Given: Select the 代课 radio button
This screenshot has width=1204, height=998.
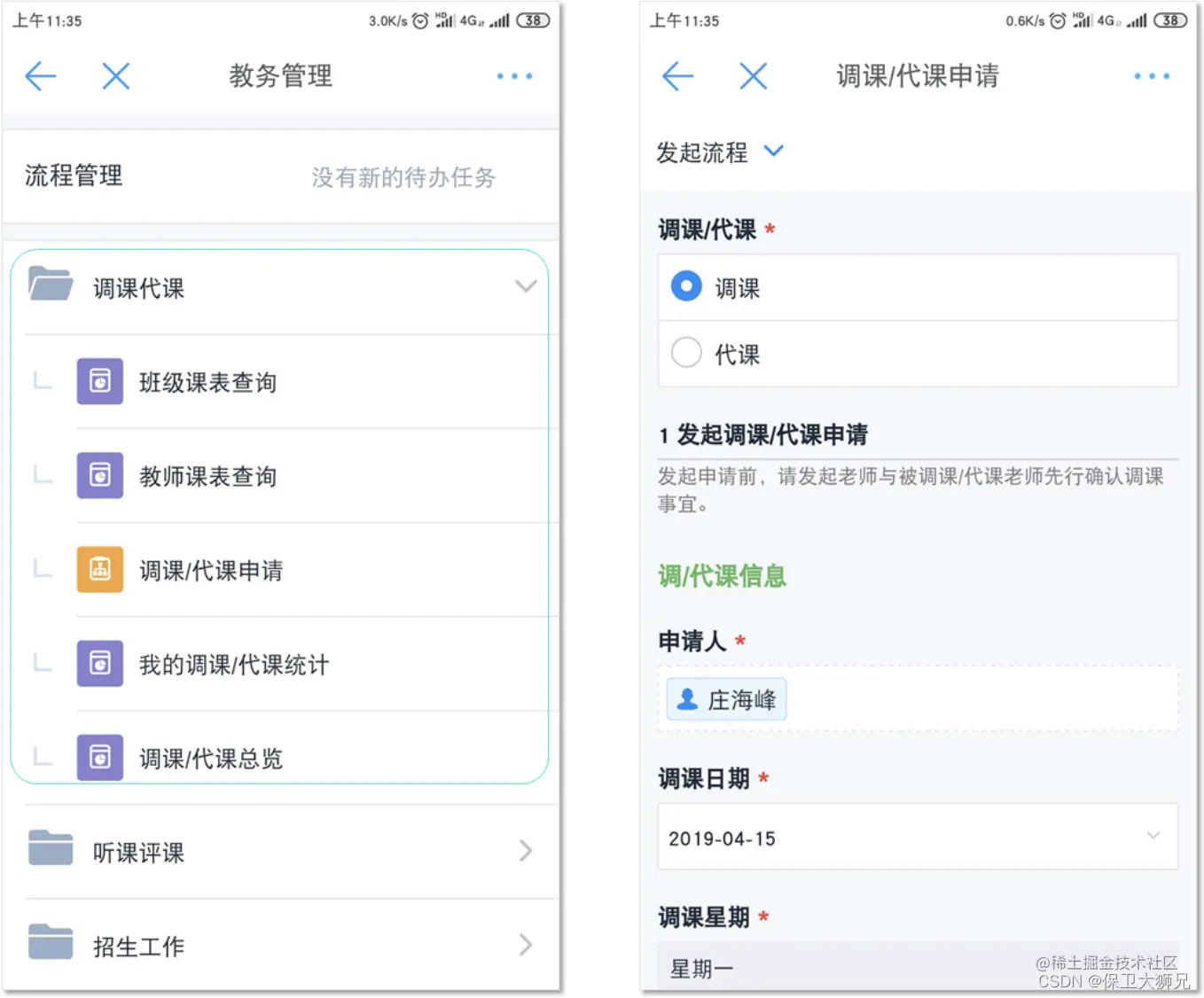Looking at the screenshot, I should [686, 353].
